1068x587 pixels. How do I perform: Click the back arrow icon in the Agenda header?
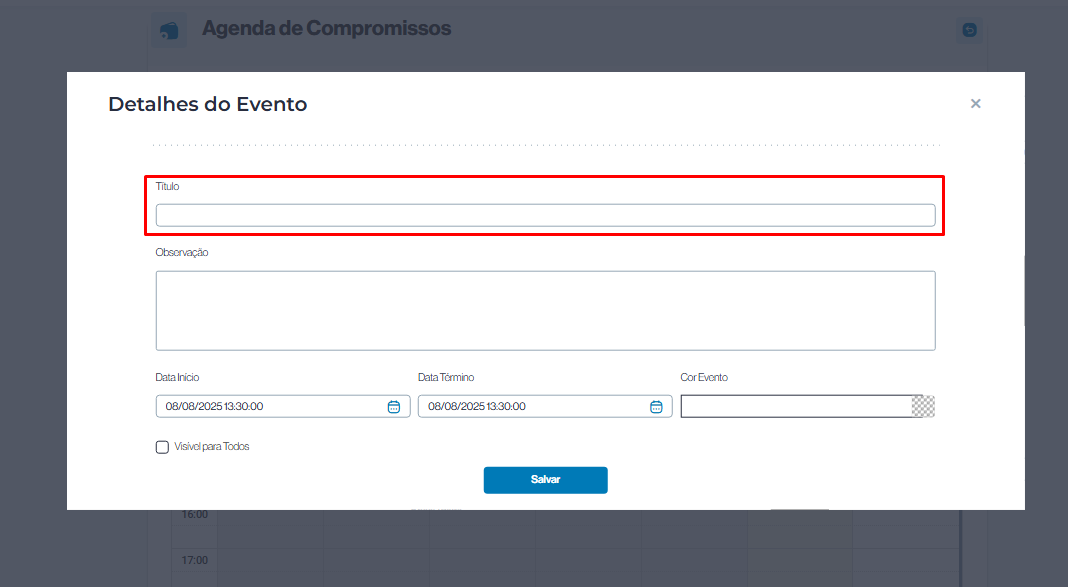coord(969,30)
